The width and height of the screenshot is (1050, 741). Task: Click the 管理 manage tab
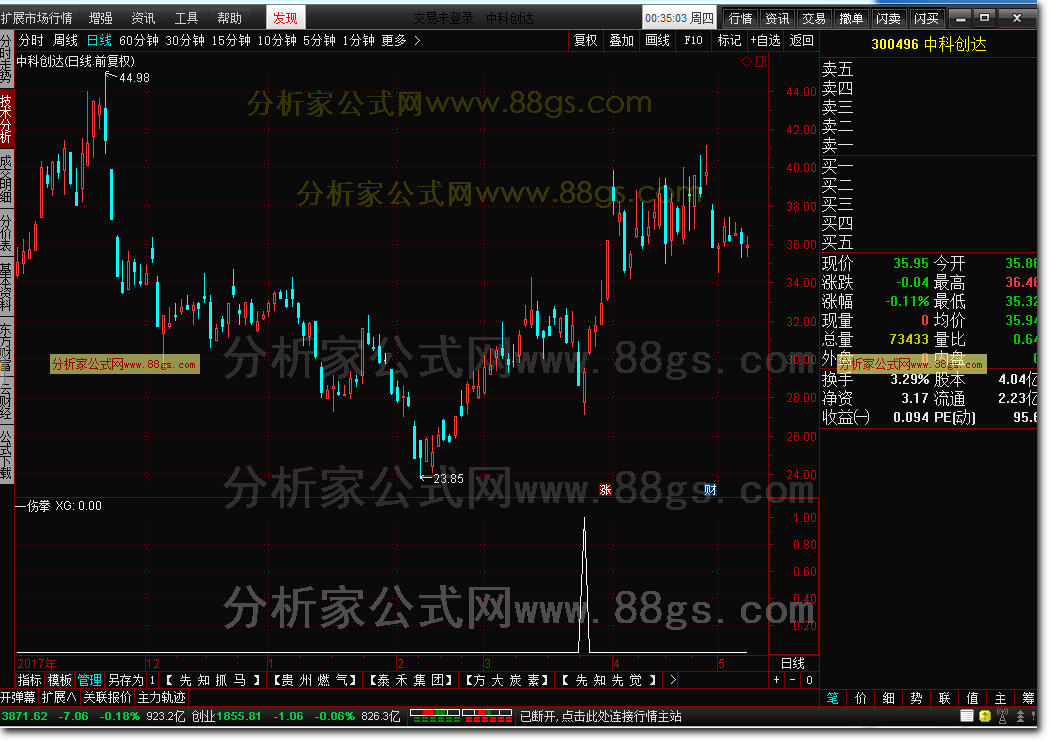point(89,680)
